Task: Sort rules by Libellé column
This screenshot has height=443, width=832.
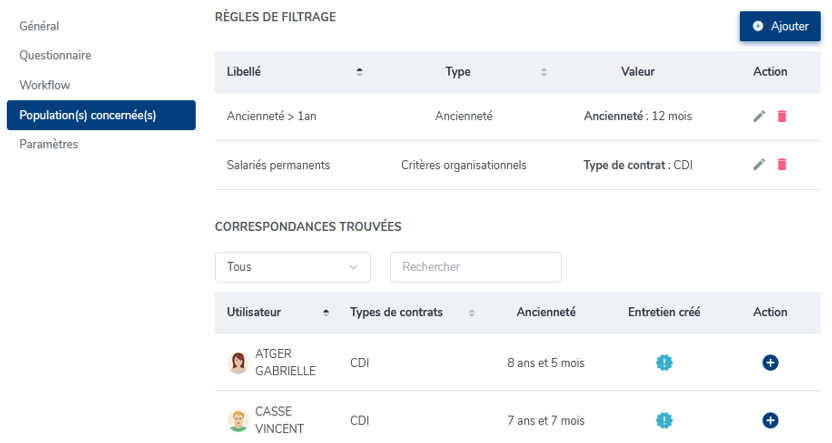Action: tap(359, 72)
